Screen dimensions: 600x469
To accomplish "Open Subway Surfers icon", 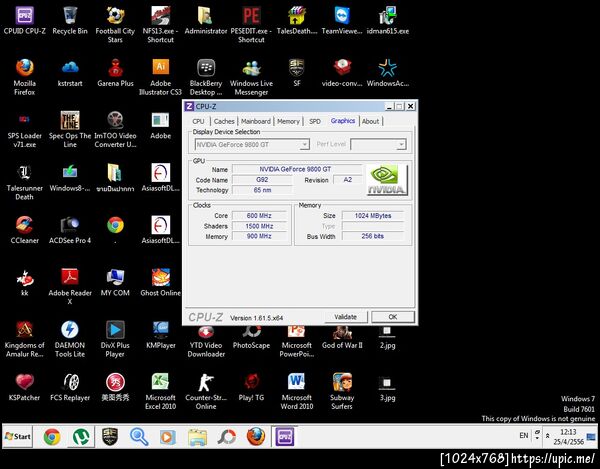I will [x=342, y=391].
